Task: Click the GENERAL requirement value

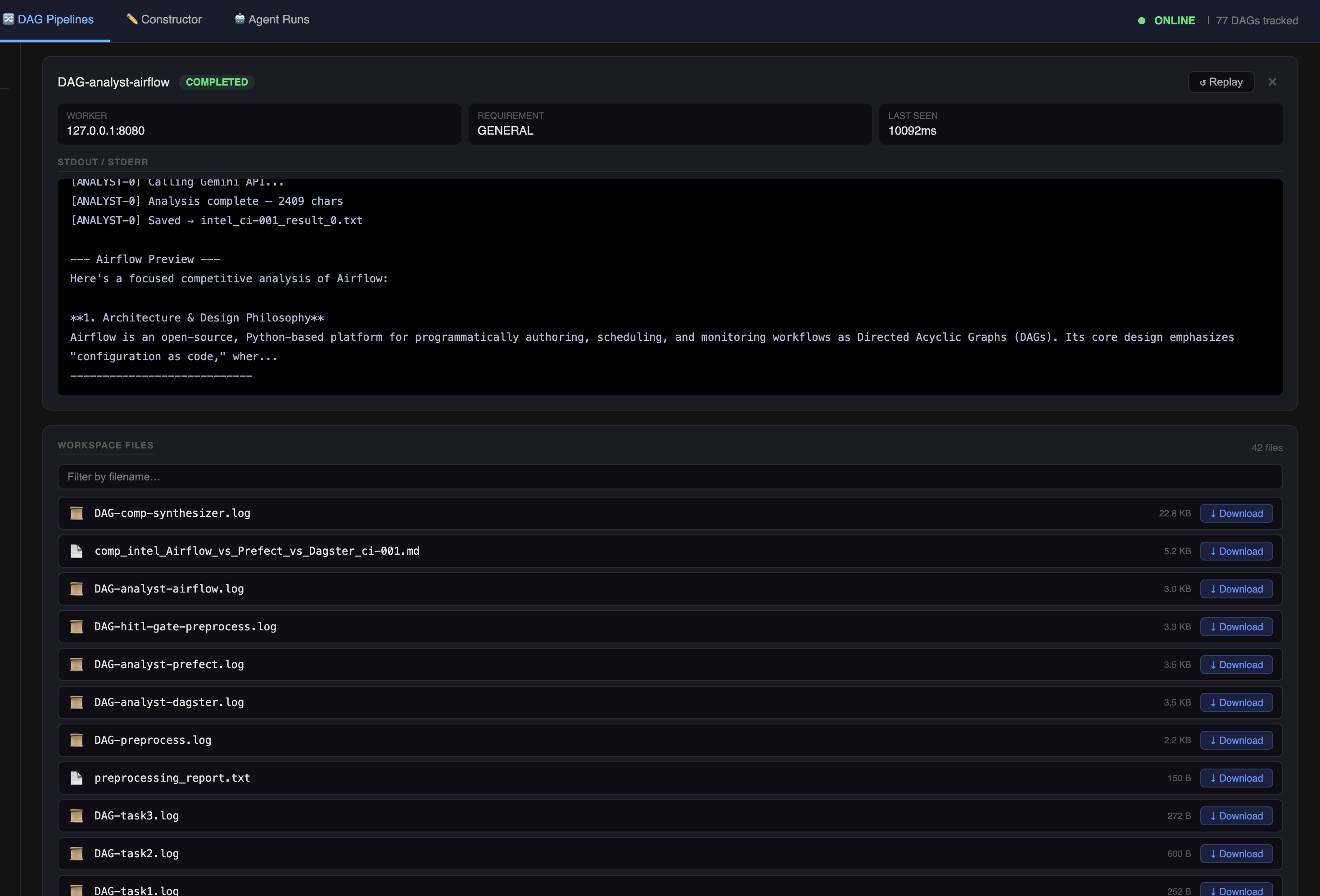Action: click(x=505, y=131)
